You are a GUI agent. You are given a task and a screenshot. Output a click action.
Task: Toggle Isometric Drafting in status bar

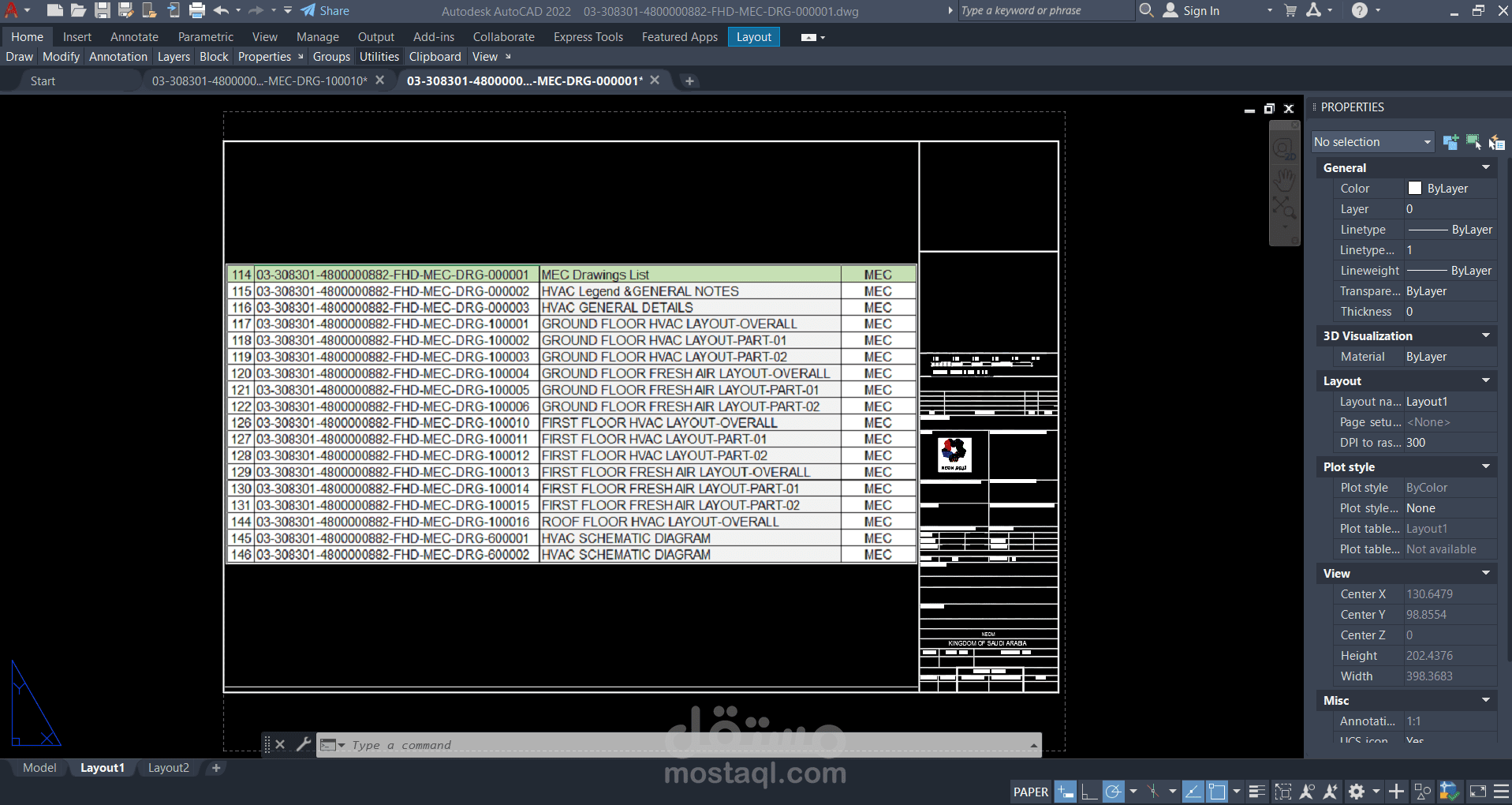[x=1153, y=792]
